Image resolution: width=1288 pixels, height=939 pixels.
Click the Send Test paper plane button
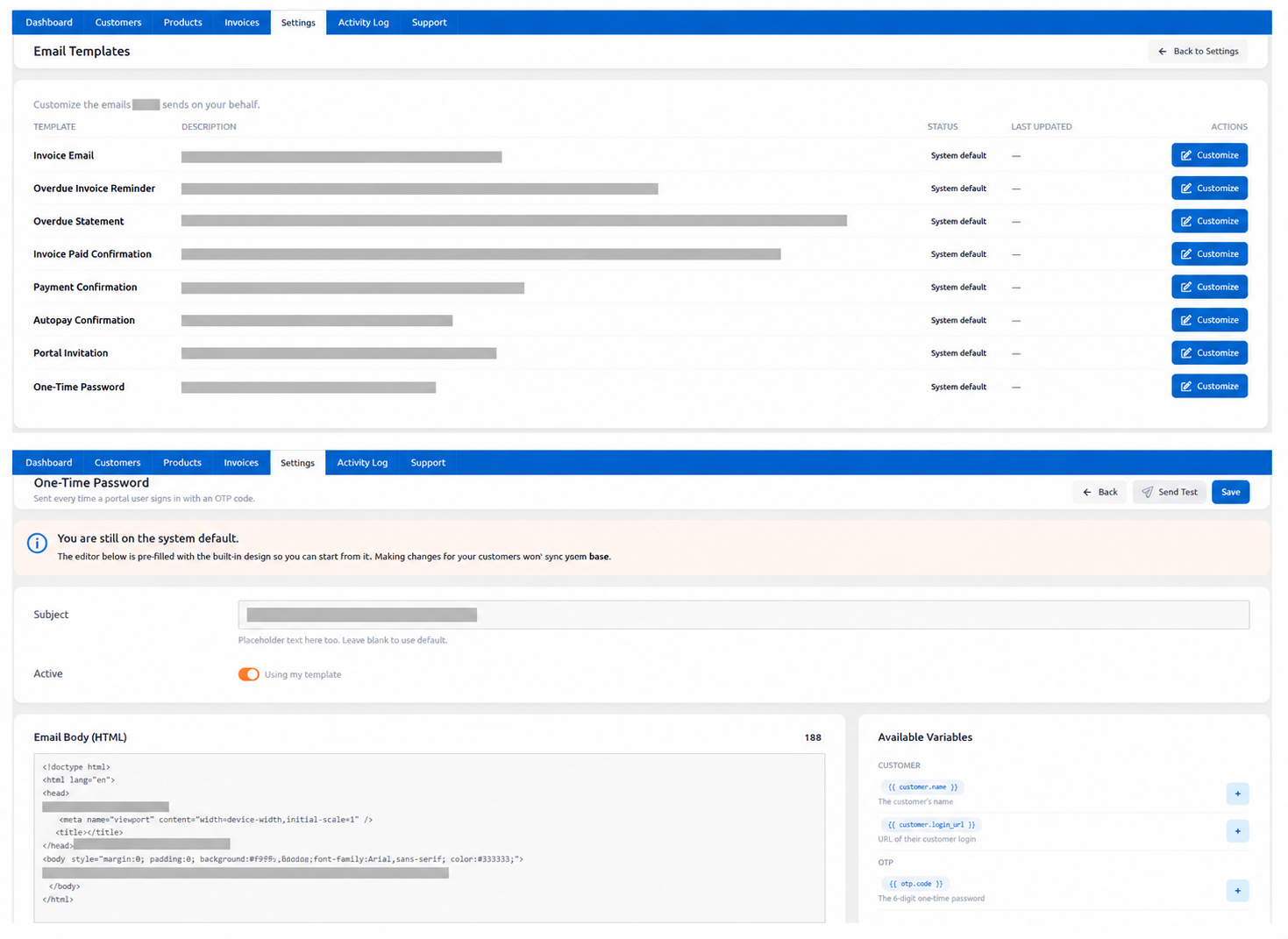pos(1170,492)
